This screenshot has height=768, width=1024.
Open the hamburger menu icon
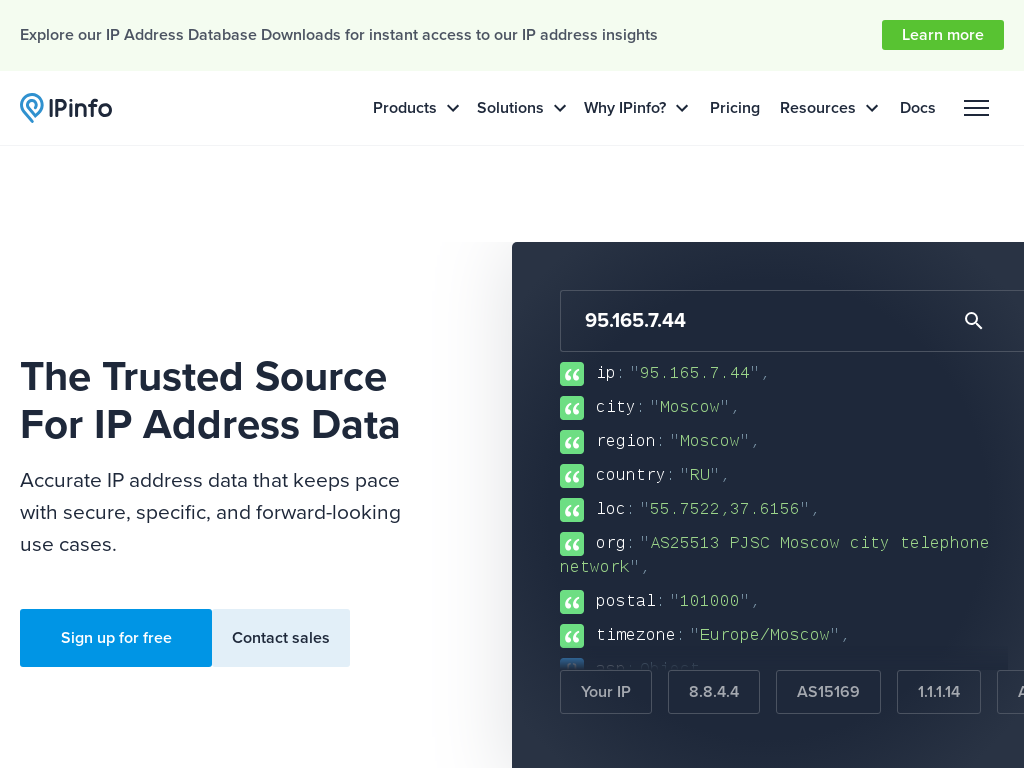coord(976,108)
